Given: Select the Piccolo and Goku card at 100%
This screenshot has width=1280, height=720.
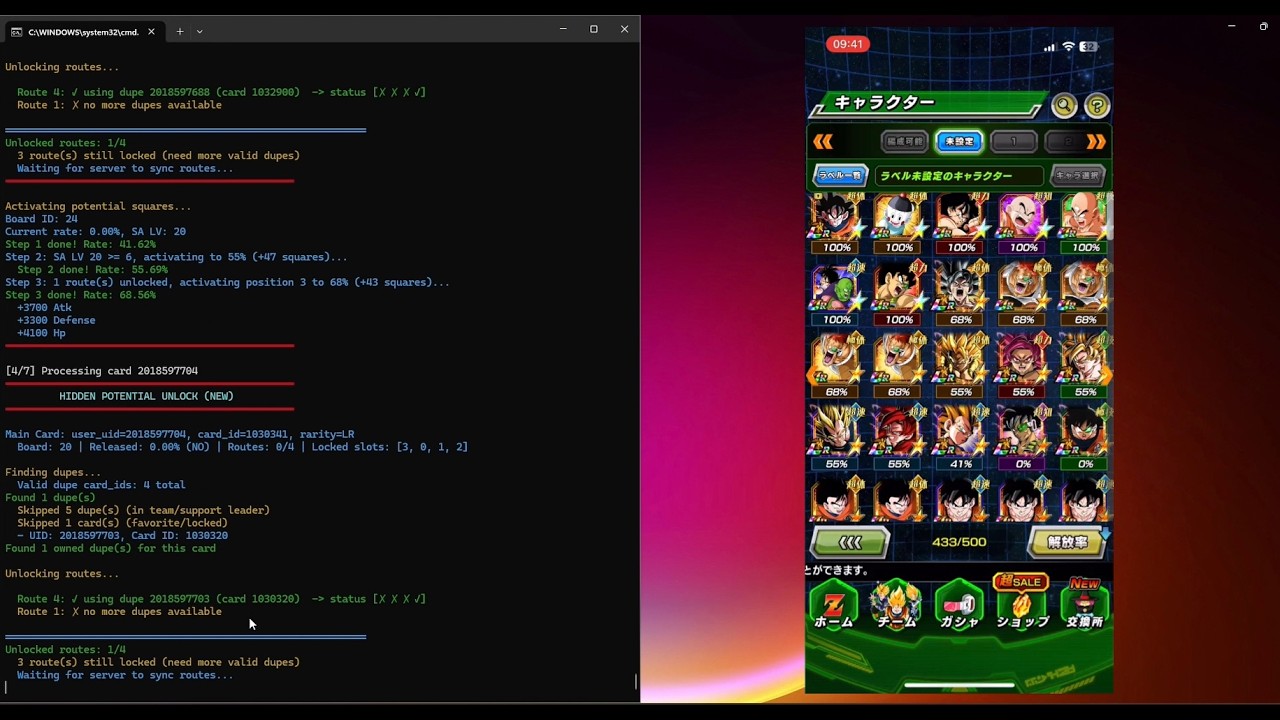Looking at the screenshot, I should [x=837, y=296].
